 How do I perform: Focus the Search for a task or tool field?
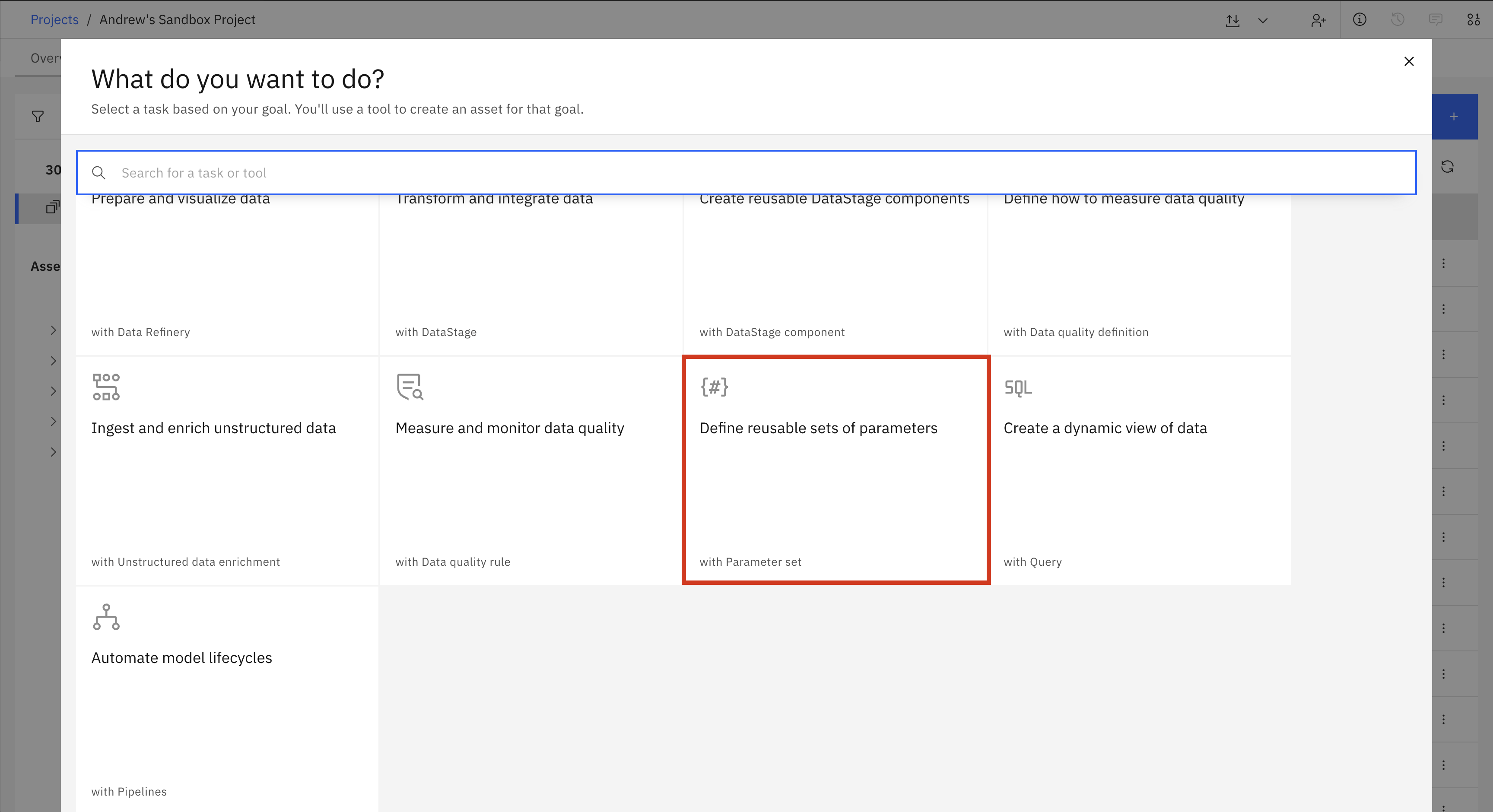point(753,173)
